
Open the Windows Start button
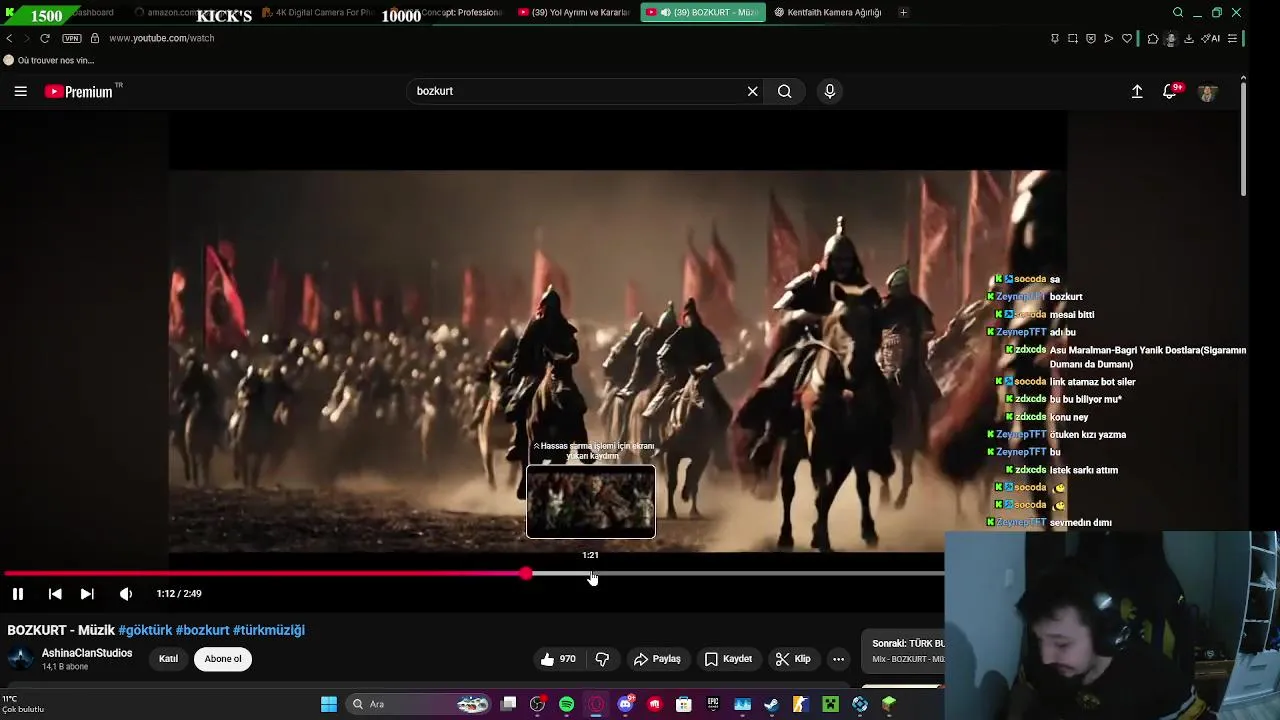pyautogui.click(x=328, y=704)
